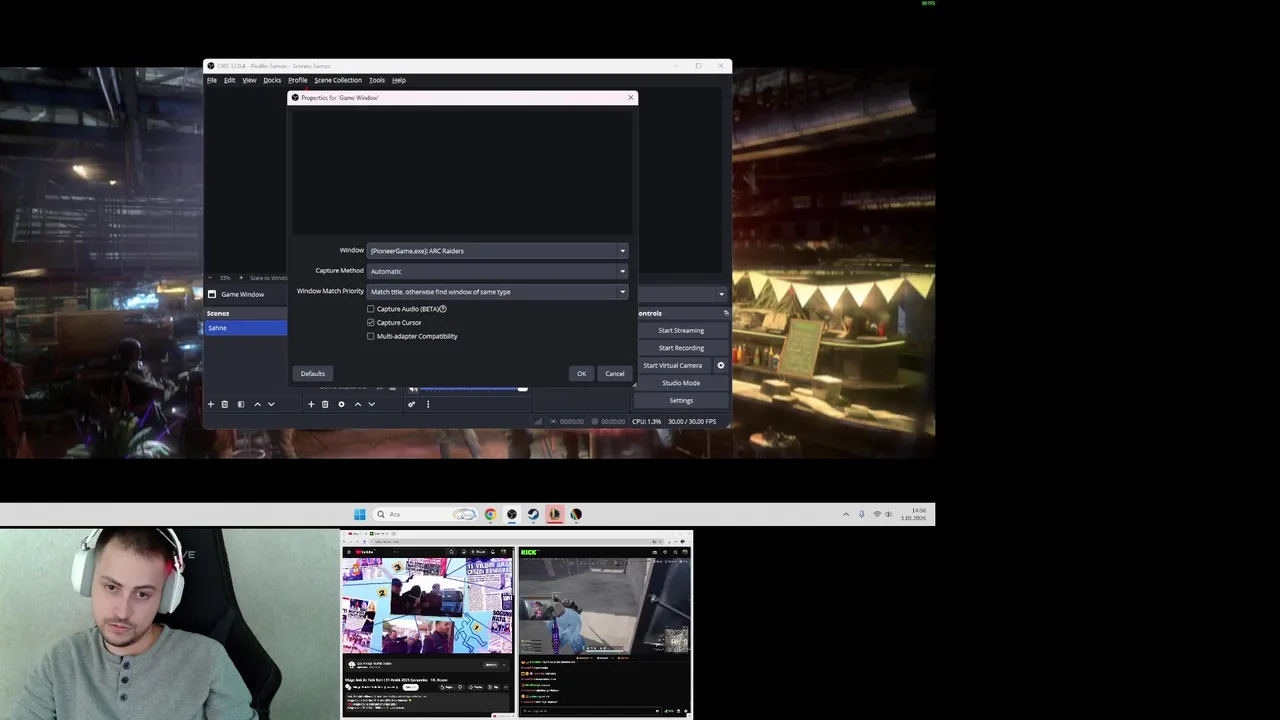Viewport: 1280px width, 720px height.
Task: Switch to OBS Studio taskbar icon
Action: point(512,514)
